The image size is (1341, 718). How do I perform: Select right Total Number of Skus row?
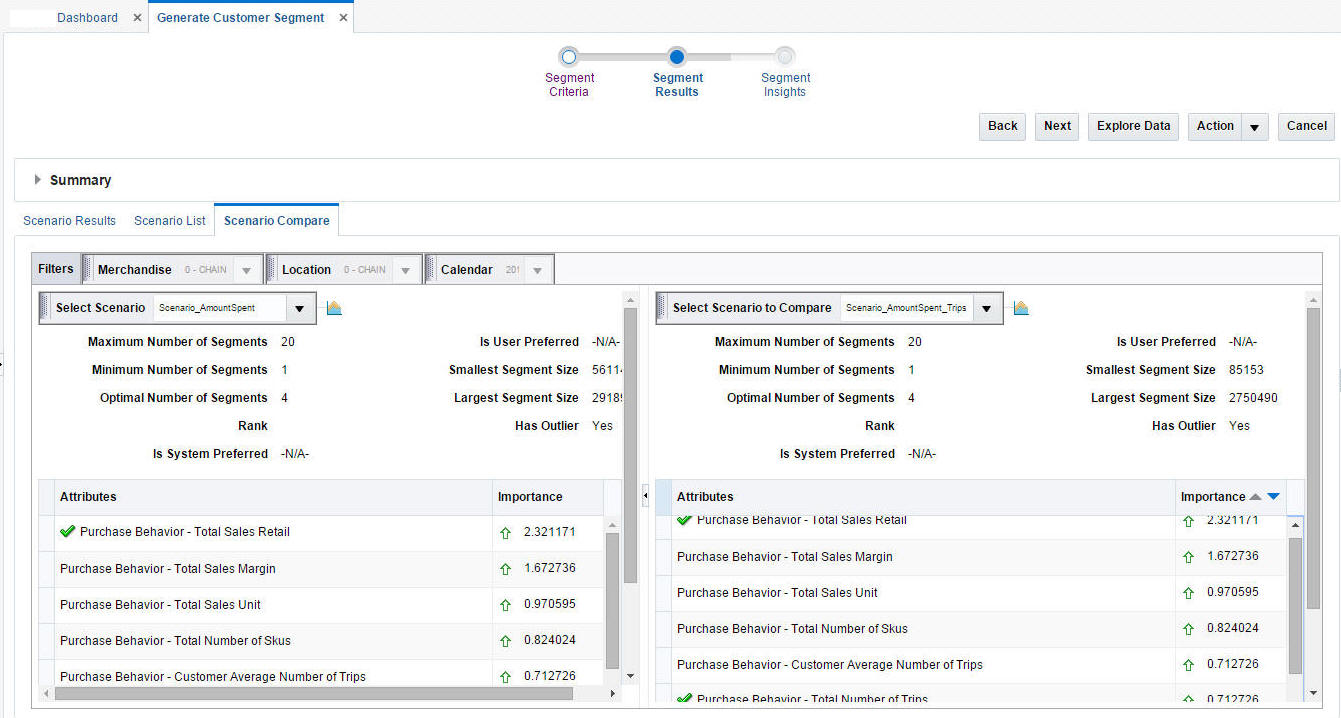coord(970,629)
